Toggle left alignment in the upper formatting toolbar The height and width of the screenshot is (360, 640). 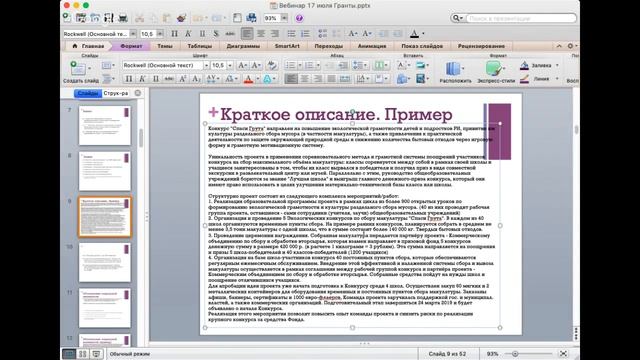pyautogui.click(x=247, y=34)
